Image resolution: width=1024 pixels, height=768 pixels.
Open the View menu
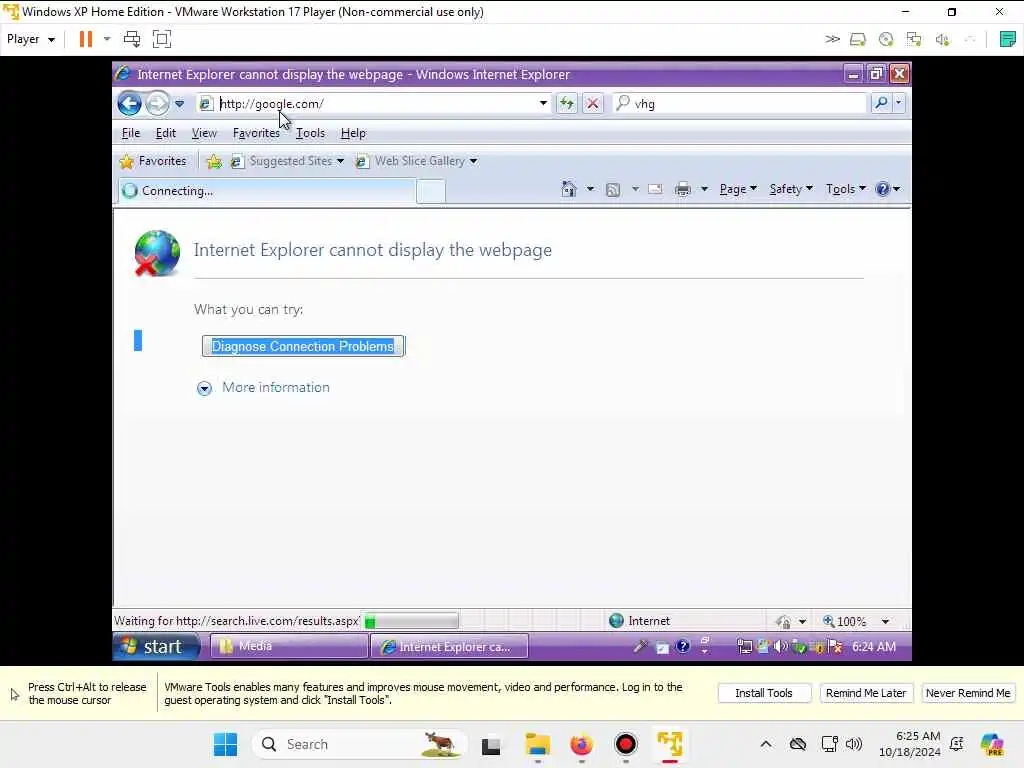pyautogui.click(x=204, y=133)
